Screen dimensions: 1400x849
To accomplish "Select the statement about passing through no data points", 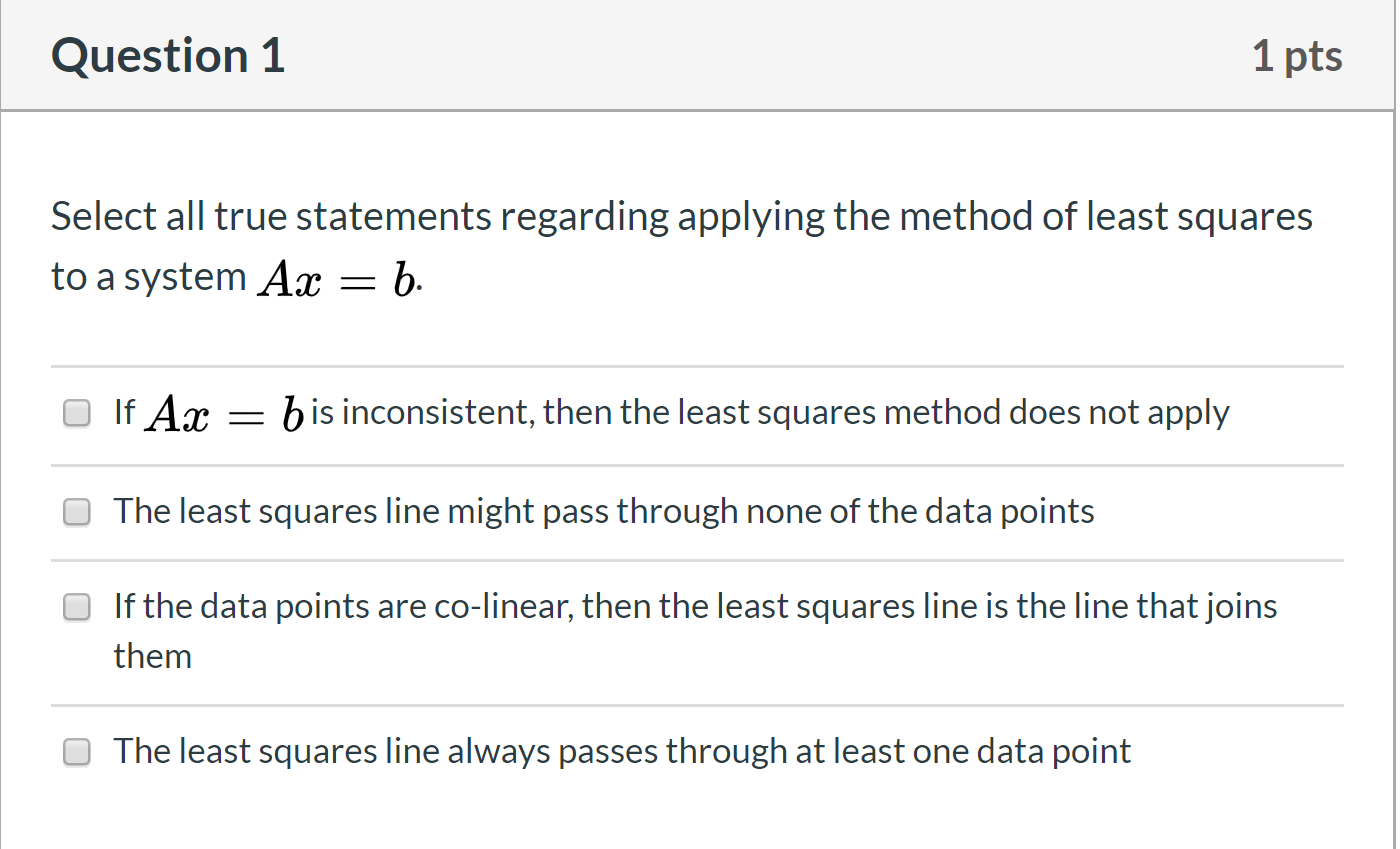I will coord(600,511).
